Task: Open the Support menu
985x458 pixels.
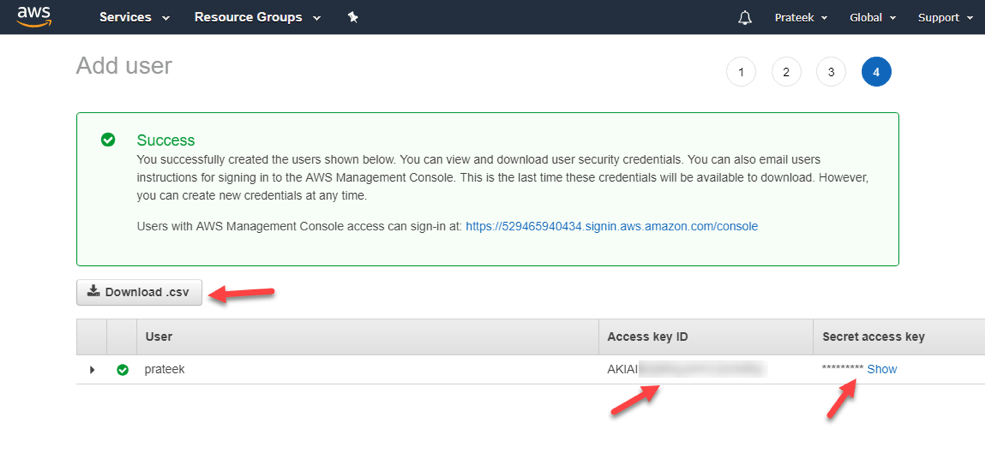Action: pyautogui.click(x=944, y=18)
